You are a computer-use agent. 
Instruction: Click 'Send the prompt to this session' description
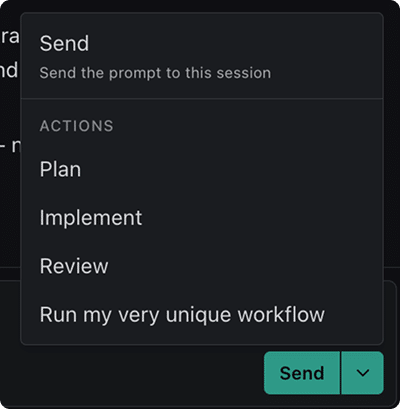(x=155, y=73)
